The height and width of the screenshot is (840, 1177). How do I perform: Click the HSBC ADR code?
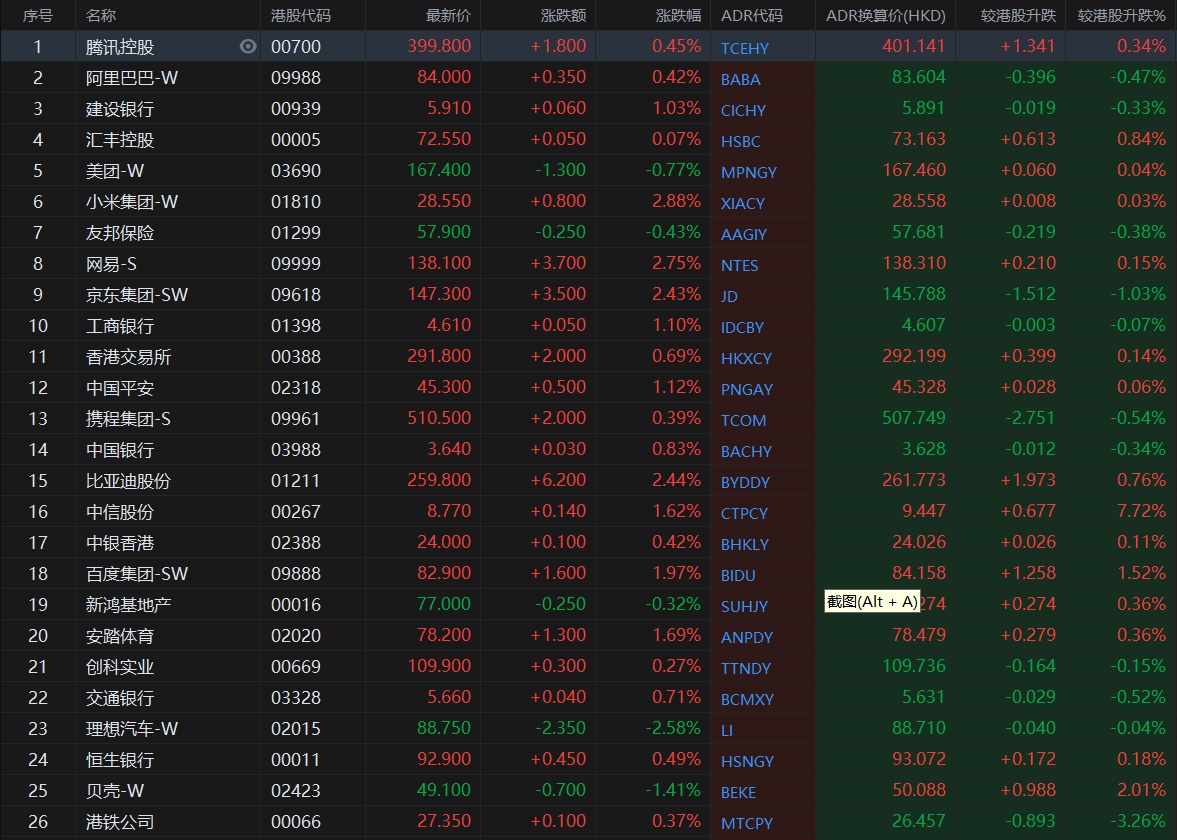coord(740,141)
